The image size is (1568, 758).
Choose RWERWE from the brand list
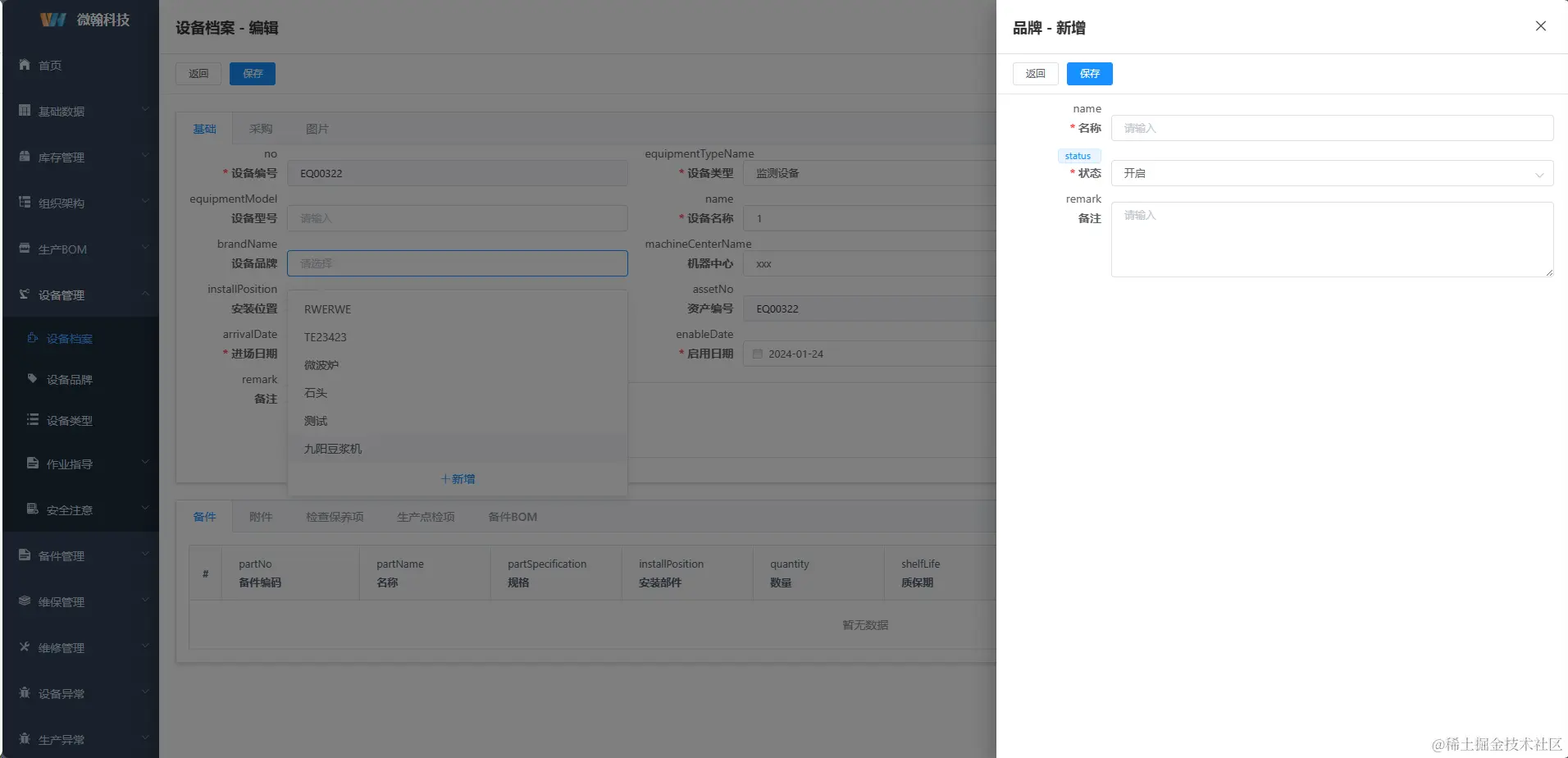(x=458, y=309)
